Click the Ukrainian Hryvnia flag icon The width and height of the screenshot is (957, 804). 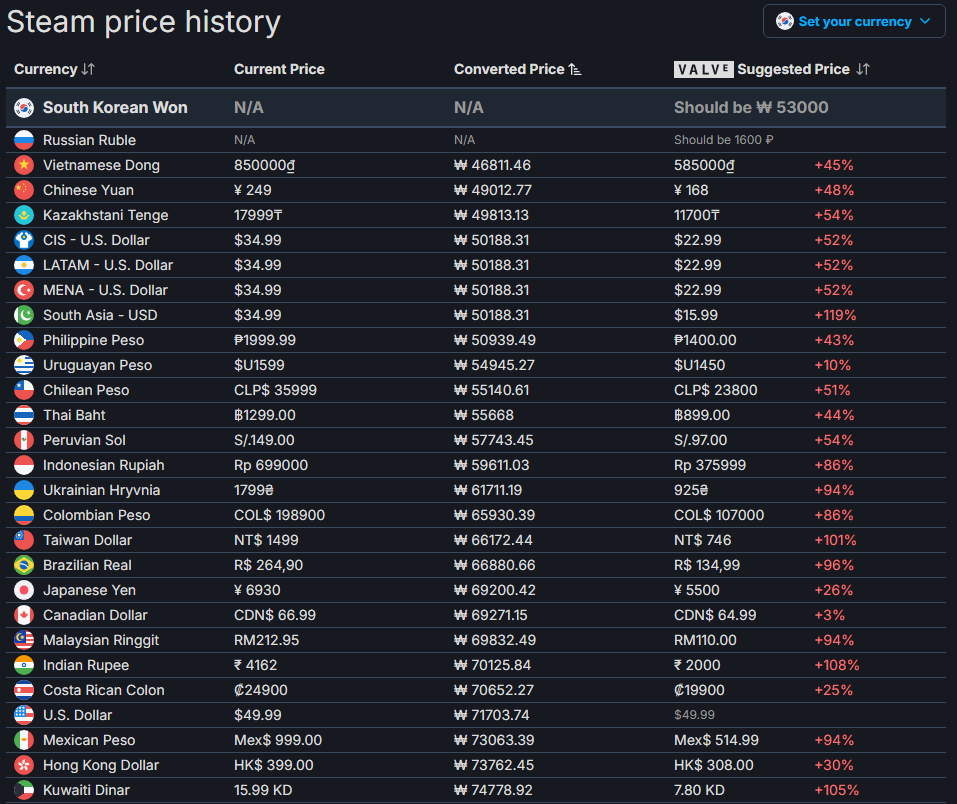pyautogui.click(x=24, y=490)
